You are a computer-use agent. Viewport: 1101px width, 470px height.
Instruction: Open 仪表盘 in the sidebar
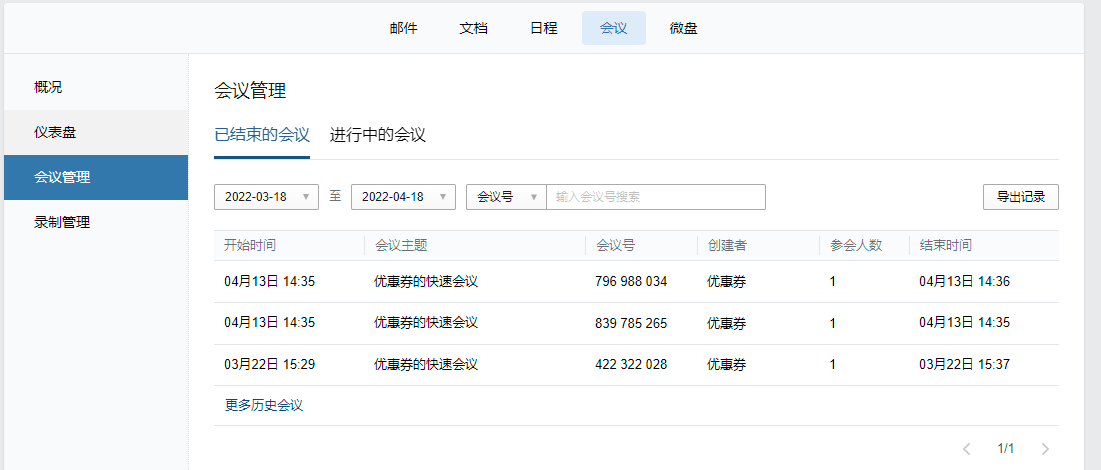tap(96, 133)
